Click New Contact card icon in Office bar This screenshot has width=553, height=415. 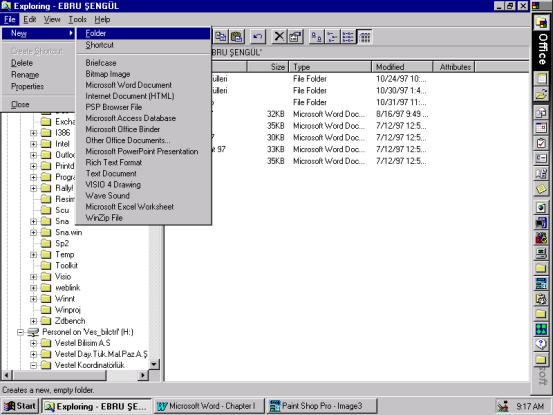click(x=541, y=158)
